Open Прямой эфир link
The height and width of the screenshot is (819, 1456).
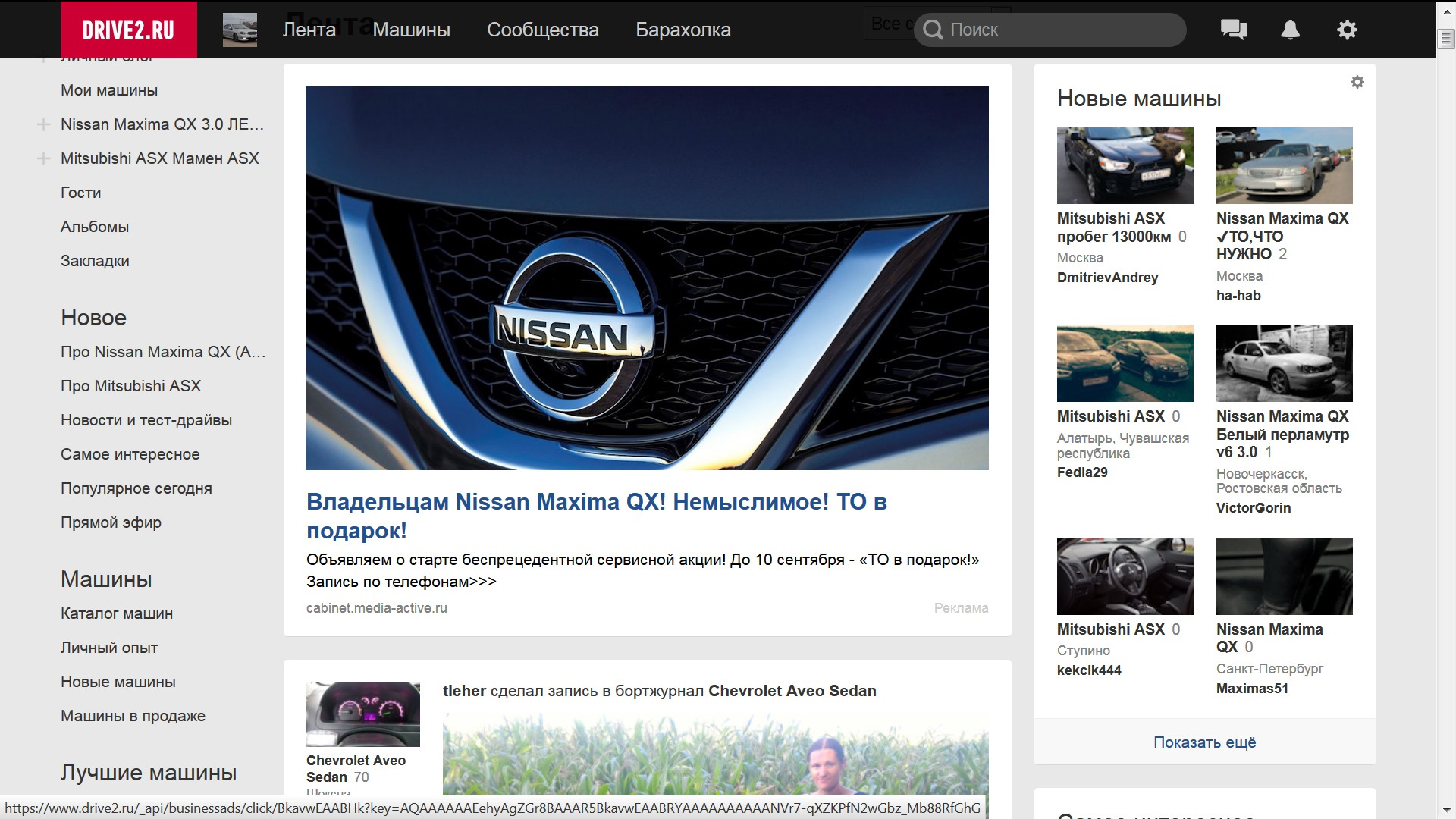[111, 522]
